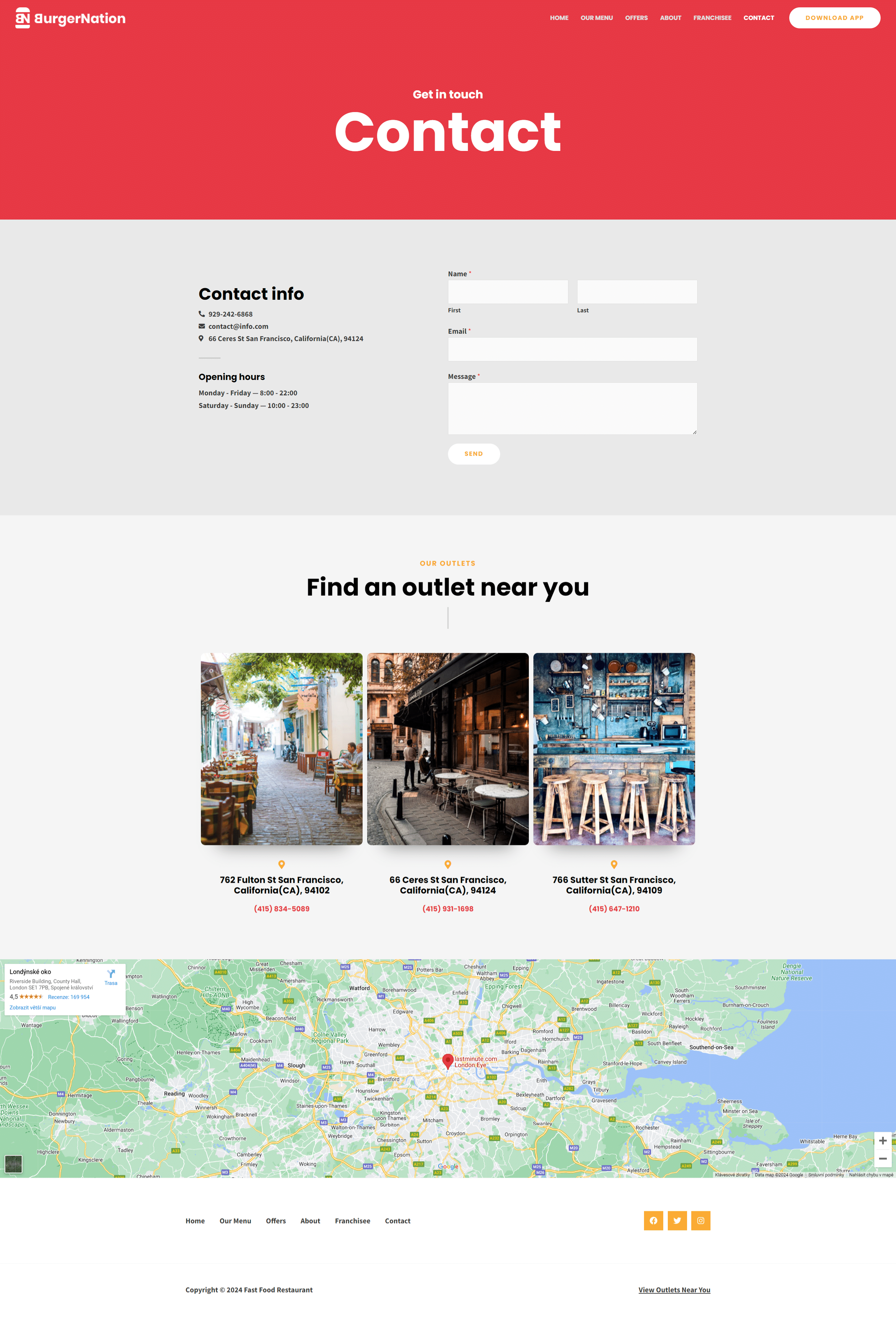Open About in header navigation
The width and height of the screenshot is (896, 1317).
click(x=671, y=18)
